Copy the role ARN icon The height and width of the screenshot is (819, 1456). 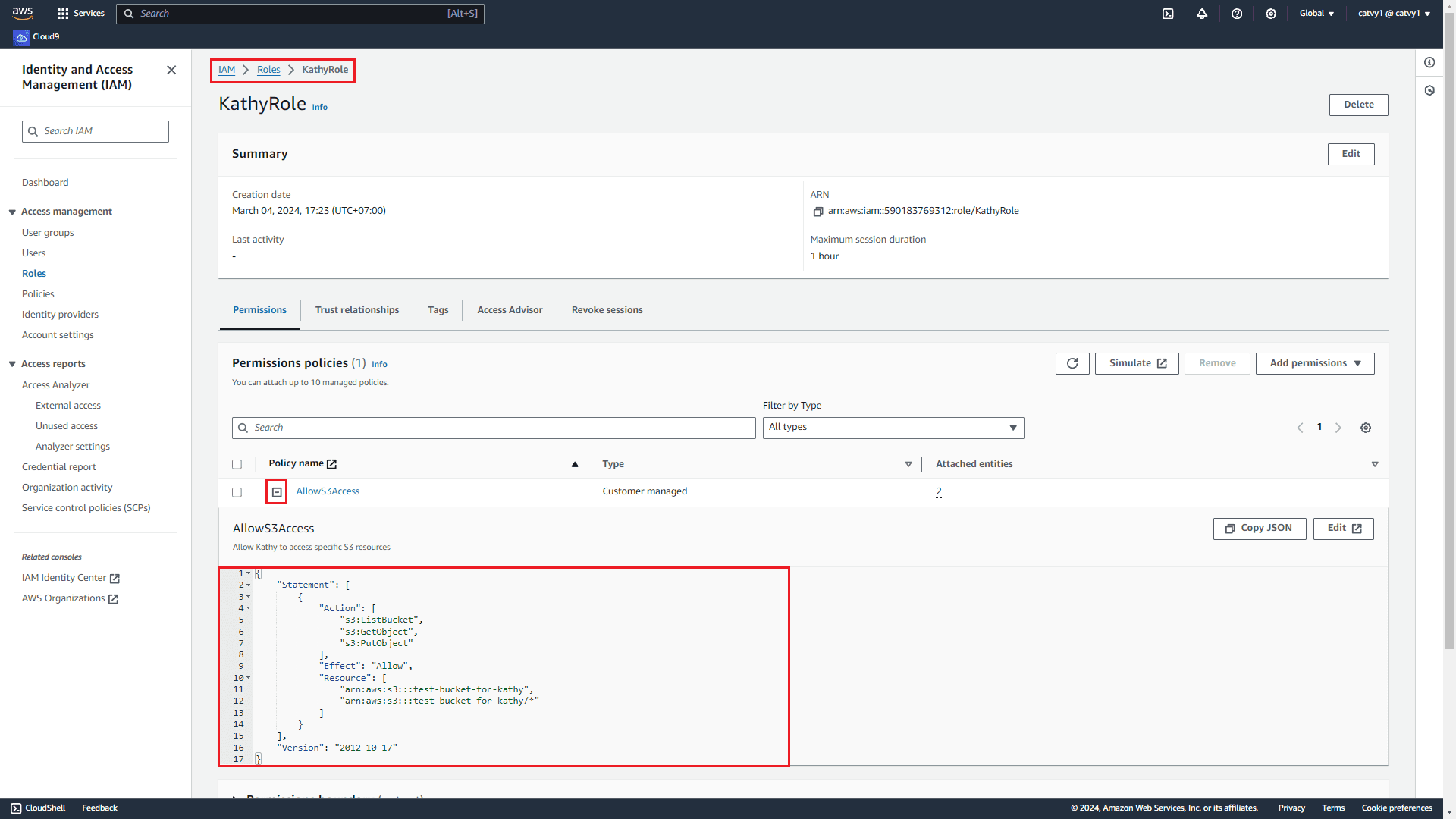click(817, 212)
